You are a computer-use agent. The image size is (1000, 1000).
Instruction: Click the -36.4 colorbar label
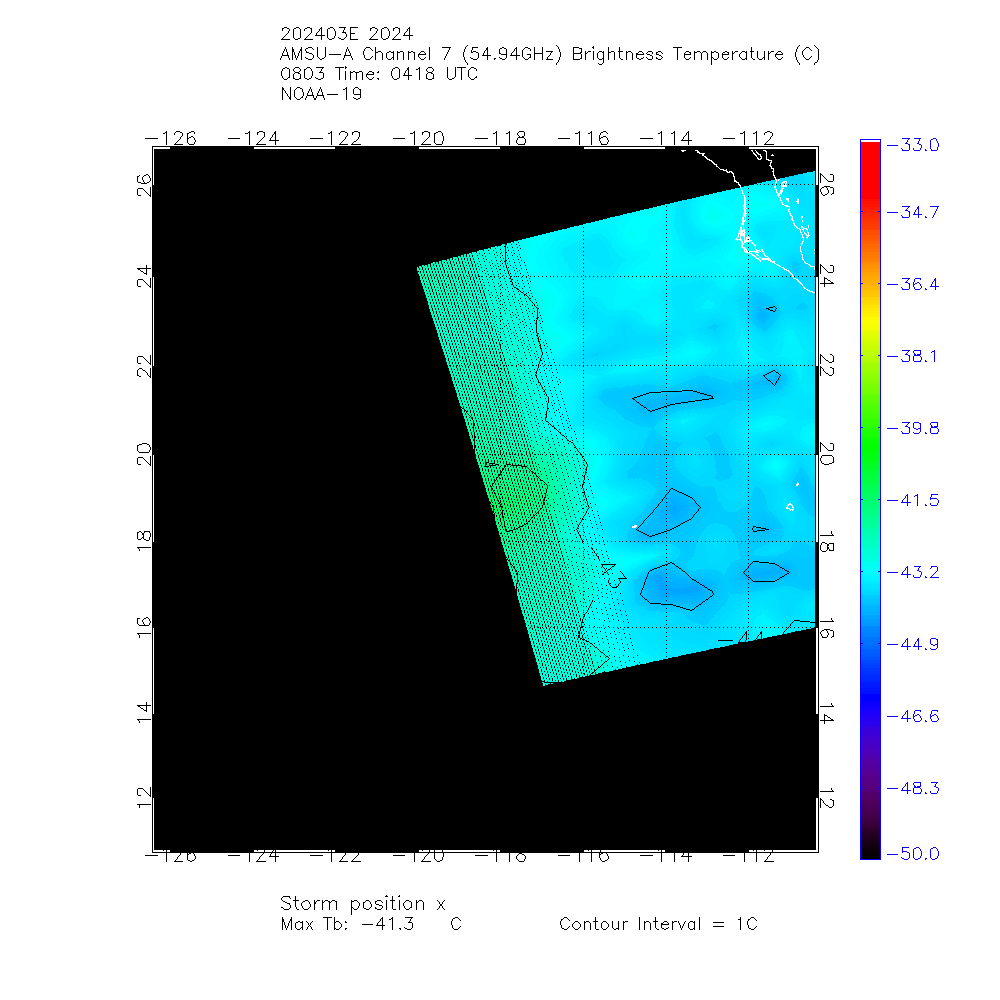coord(913,284)
